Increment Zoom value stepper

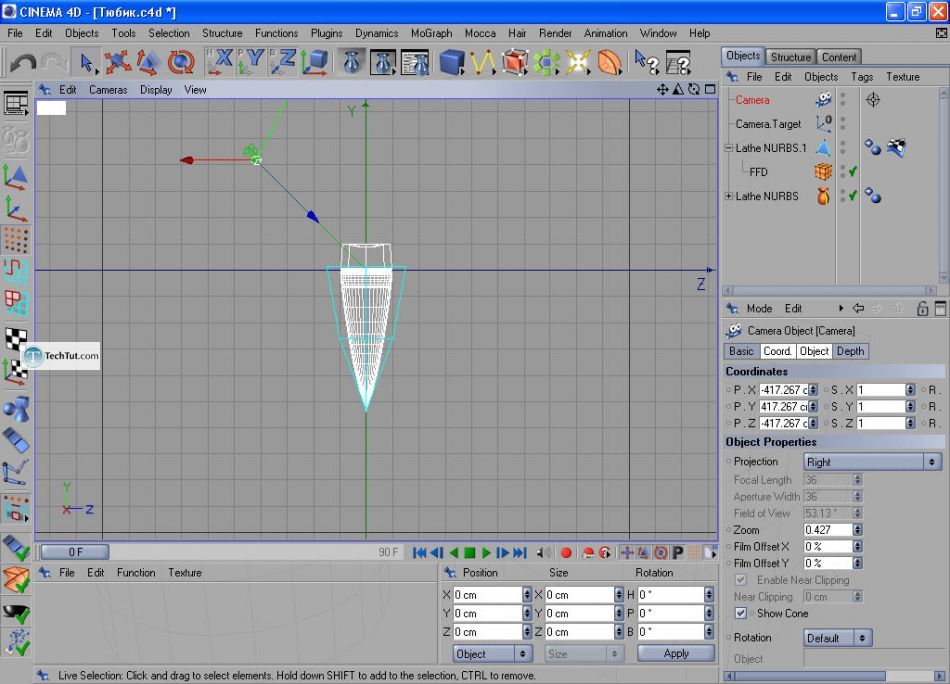[x=857, y=530]
